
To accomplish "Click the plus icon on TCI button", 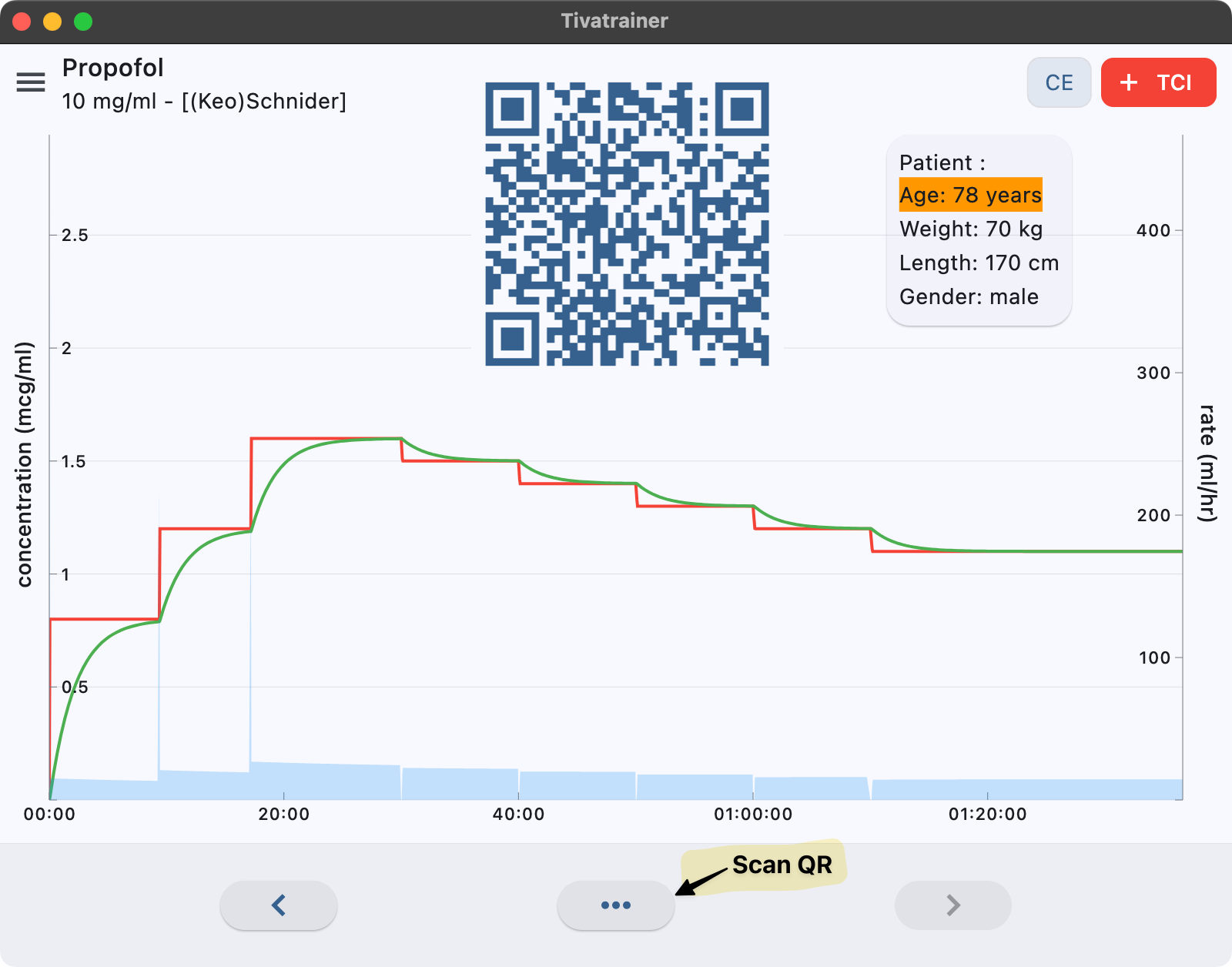I will (x=1129, y=82).
